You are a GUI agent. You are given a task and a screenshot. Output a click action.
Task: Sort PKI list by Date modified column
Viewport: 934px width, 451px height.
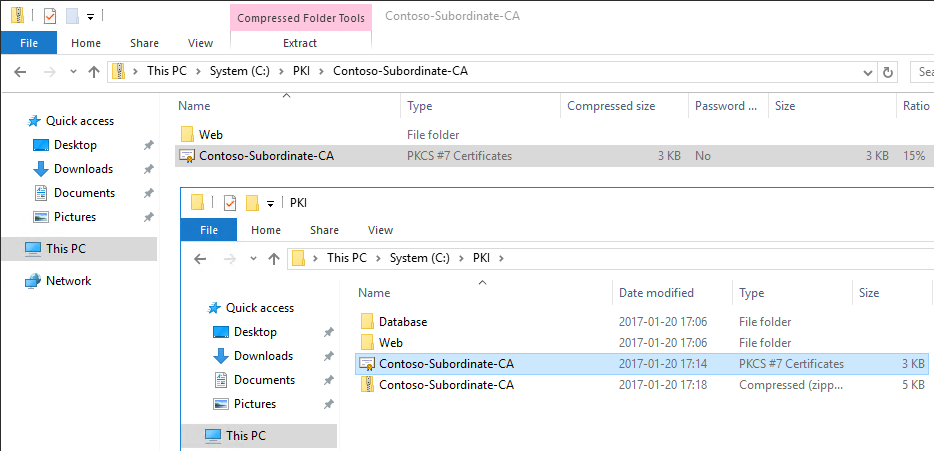coord(656,293)
